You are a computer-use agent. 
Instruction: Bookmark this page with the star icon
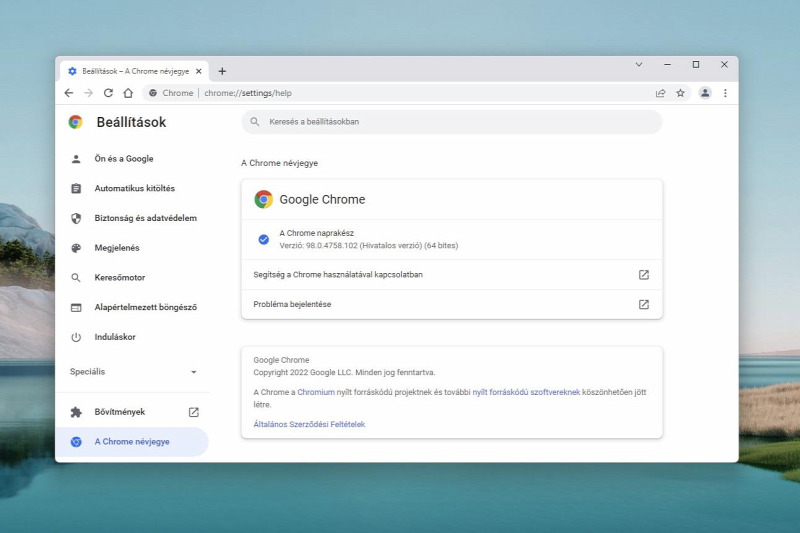680,93
